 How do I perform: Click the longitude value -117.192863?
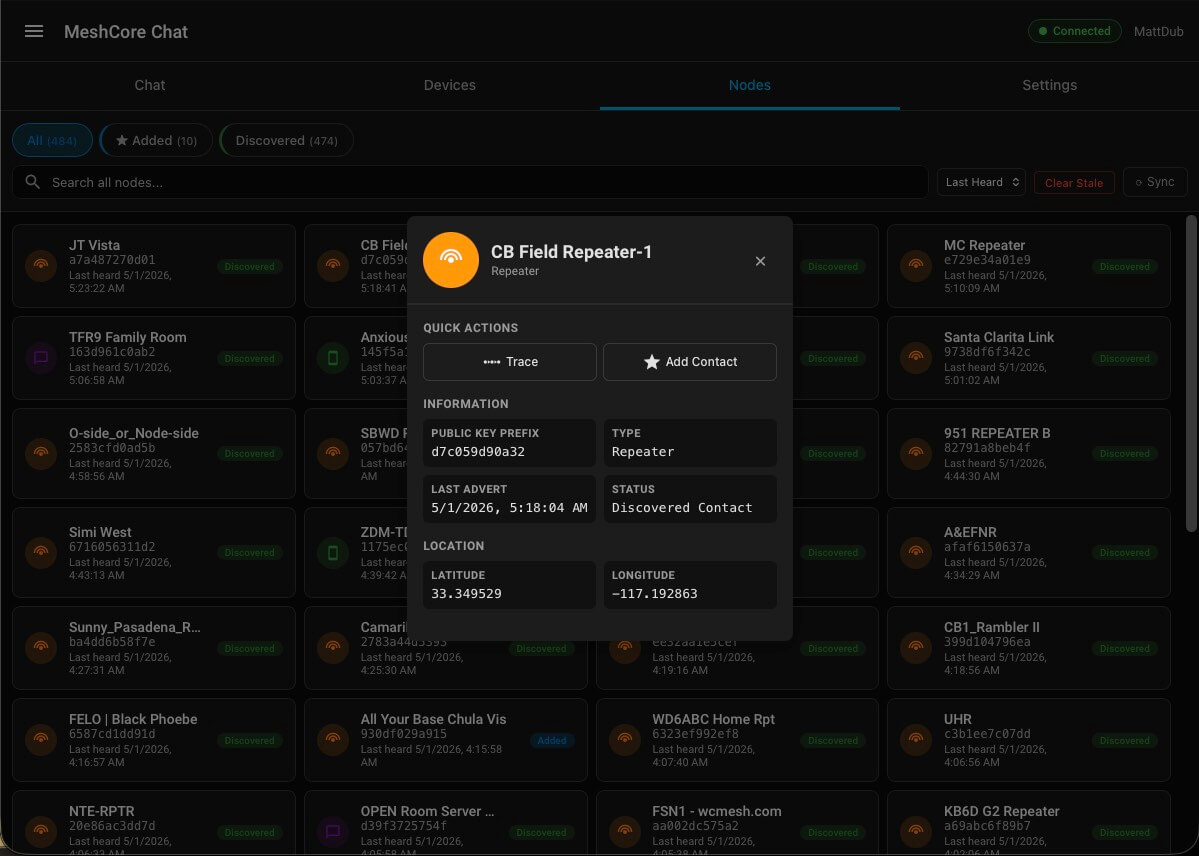(655, 594)
